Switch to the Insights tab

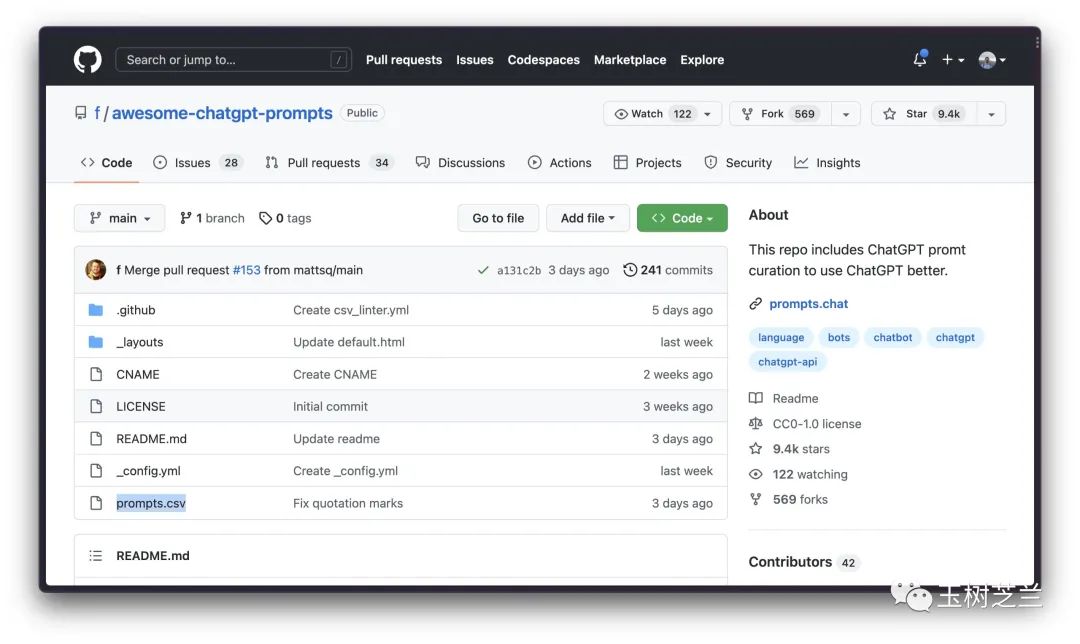tap(827, 163)
